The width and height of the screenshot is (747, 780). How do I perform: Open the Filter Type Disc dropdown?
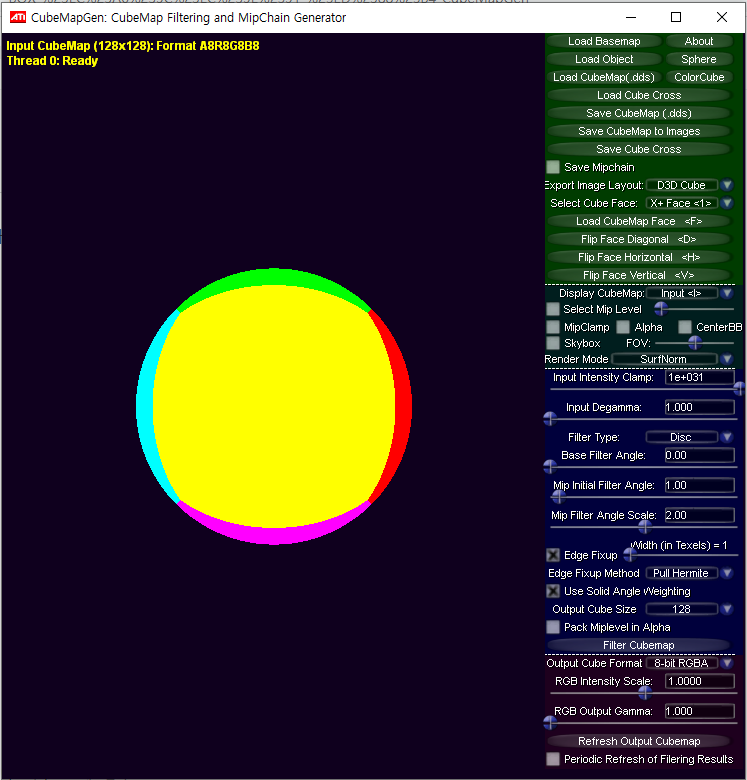pos(681,437)
